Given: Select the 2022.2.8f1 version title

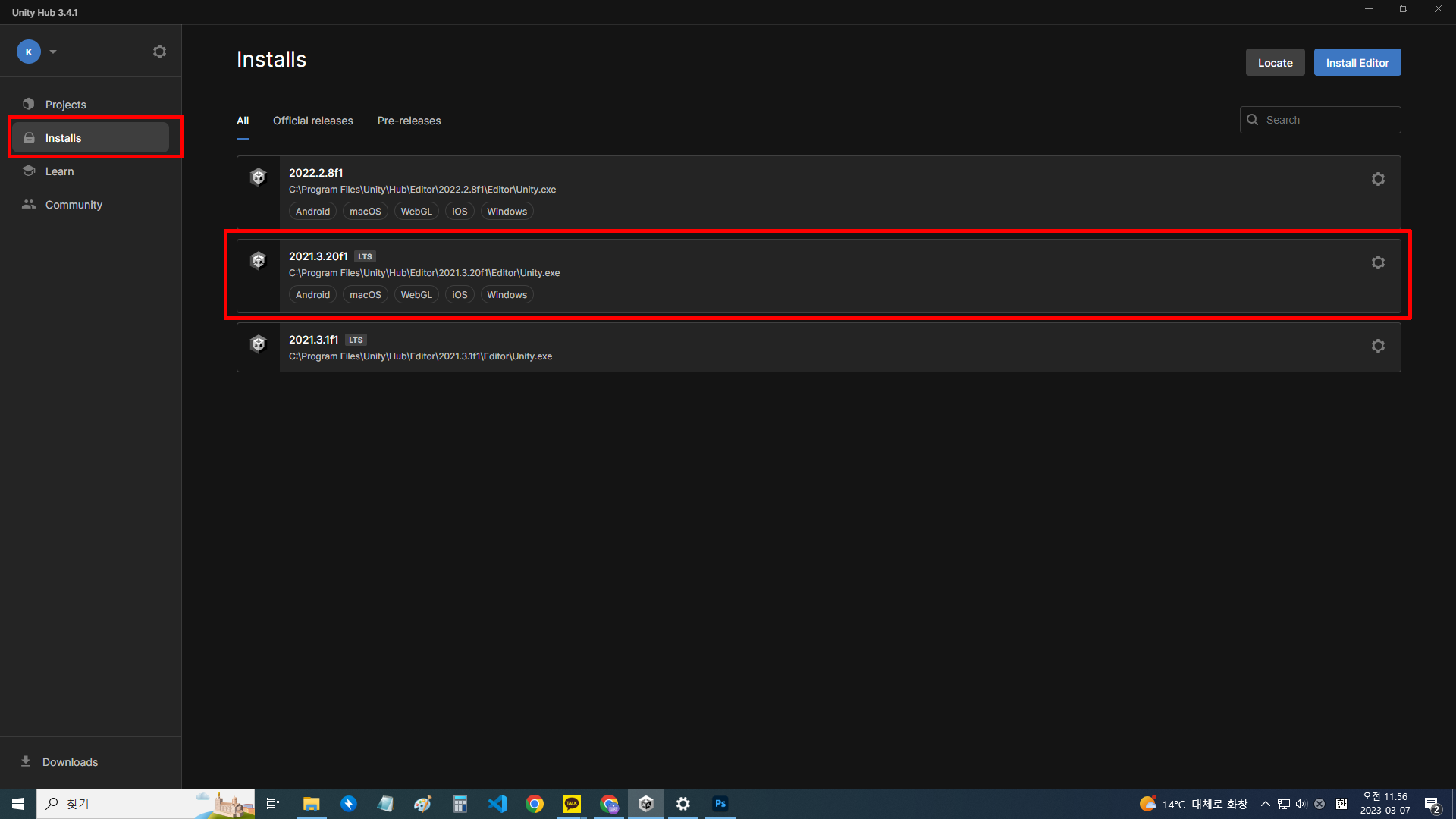Looking at the screenshot, I should pyautogui.click(x=316, y=173).
